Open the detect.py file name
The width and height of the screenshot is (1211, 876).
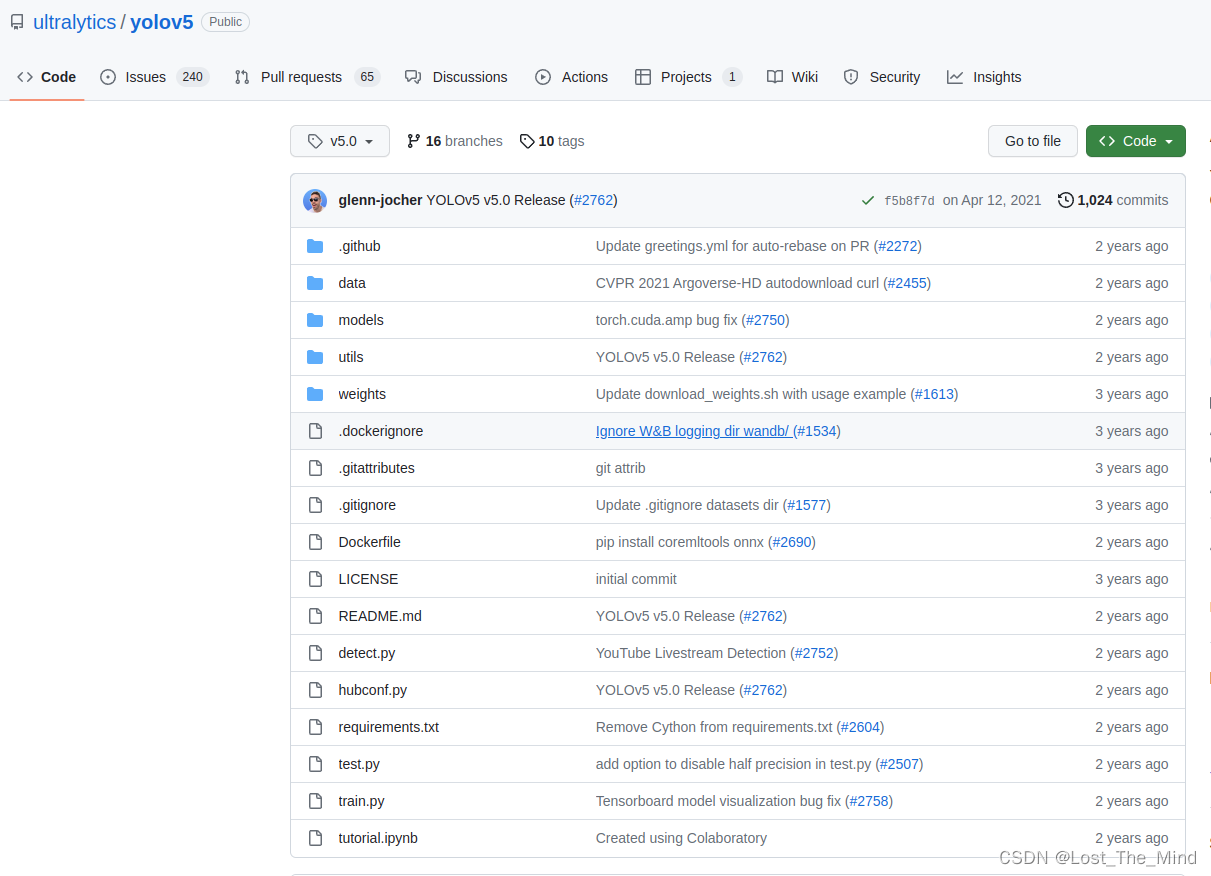click(367, 653)
